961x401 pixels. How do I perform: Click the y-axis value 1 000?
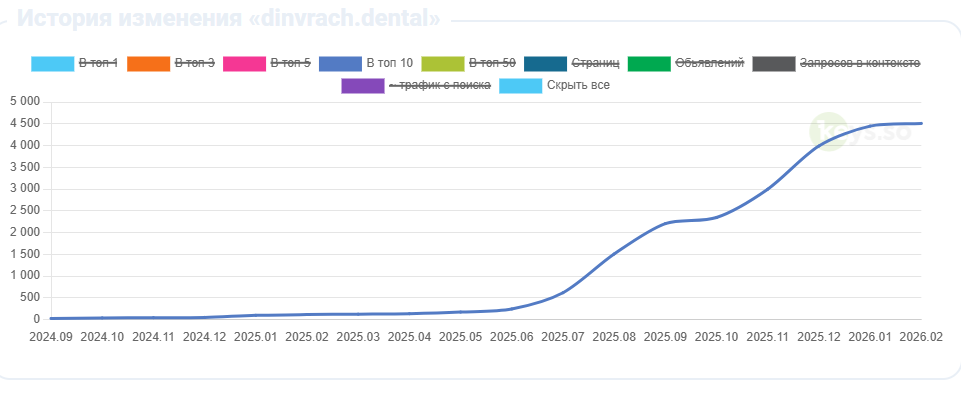pyautogui.click(x=25, y=276)
